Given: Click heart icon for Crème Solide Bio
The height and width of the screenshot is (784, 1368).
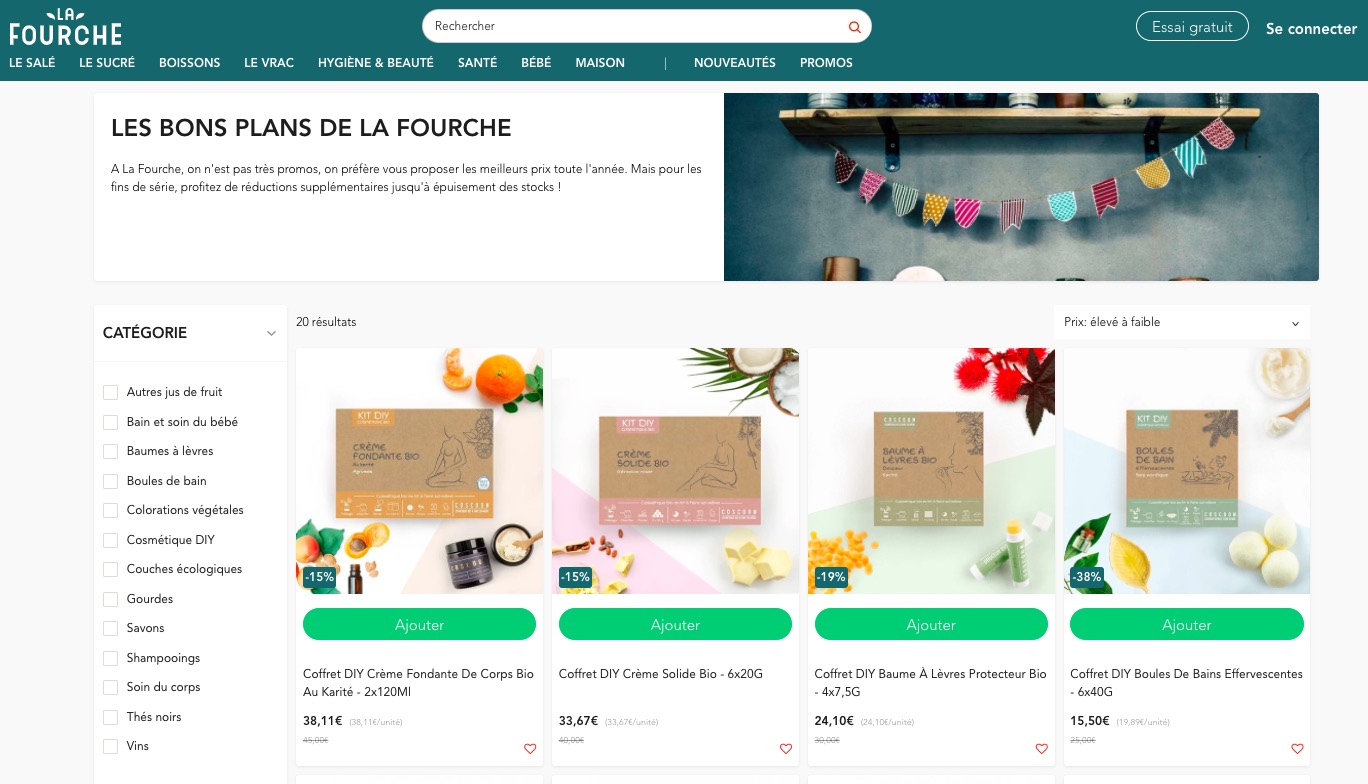Looking at the screenshot, I should click(786, 749).
